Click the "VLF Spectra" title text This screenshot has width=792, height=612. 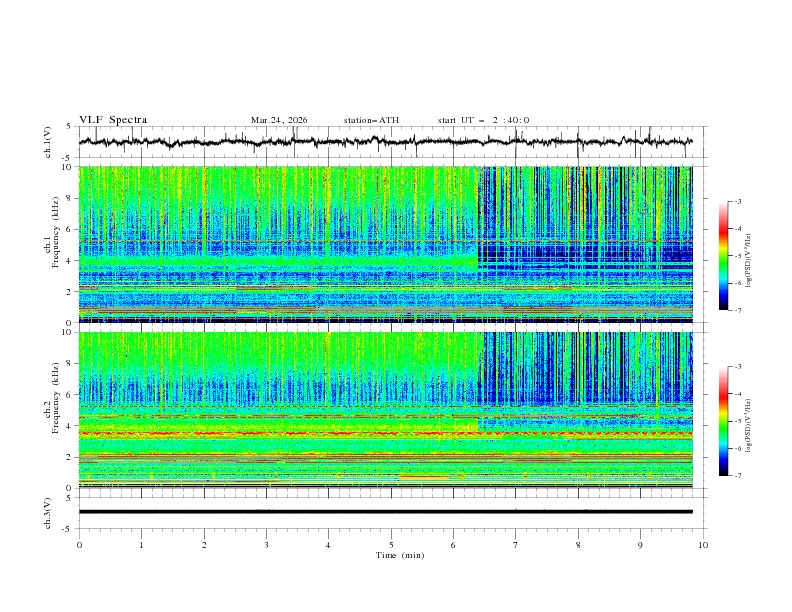point(113,120)
